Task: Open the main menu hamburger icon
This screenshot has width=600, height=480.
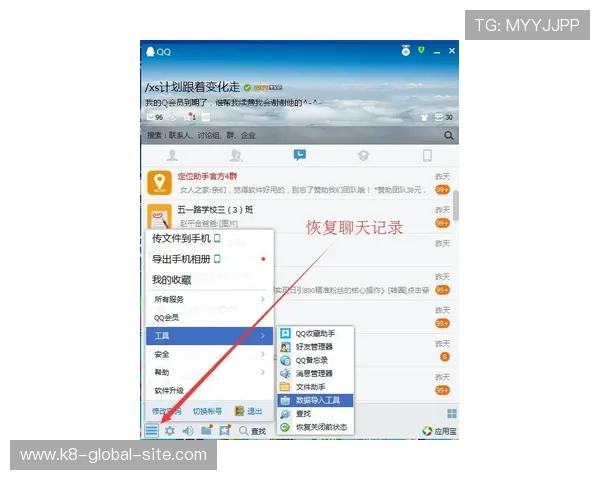Action: 151,431
